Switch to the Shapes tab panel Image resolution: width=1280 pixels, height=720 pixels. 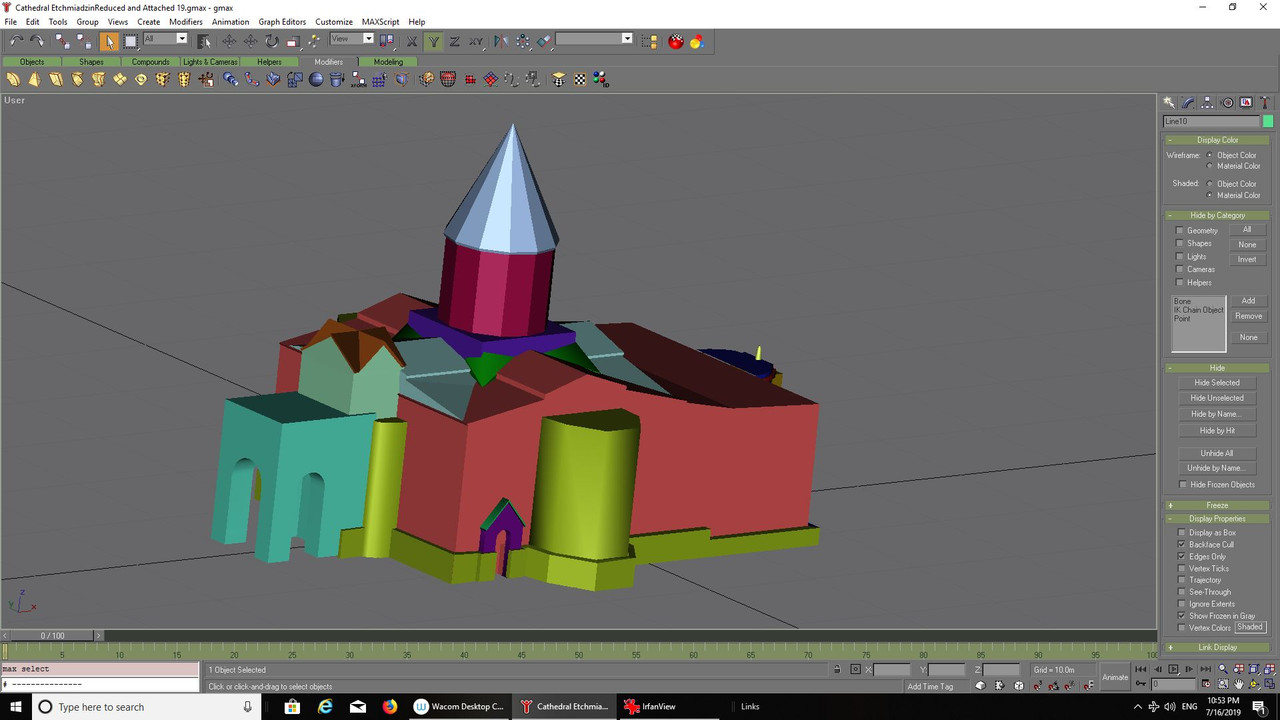coord(91,62)
